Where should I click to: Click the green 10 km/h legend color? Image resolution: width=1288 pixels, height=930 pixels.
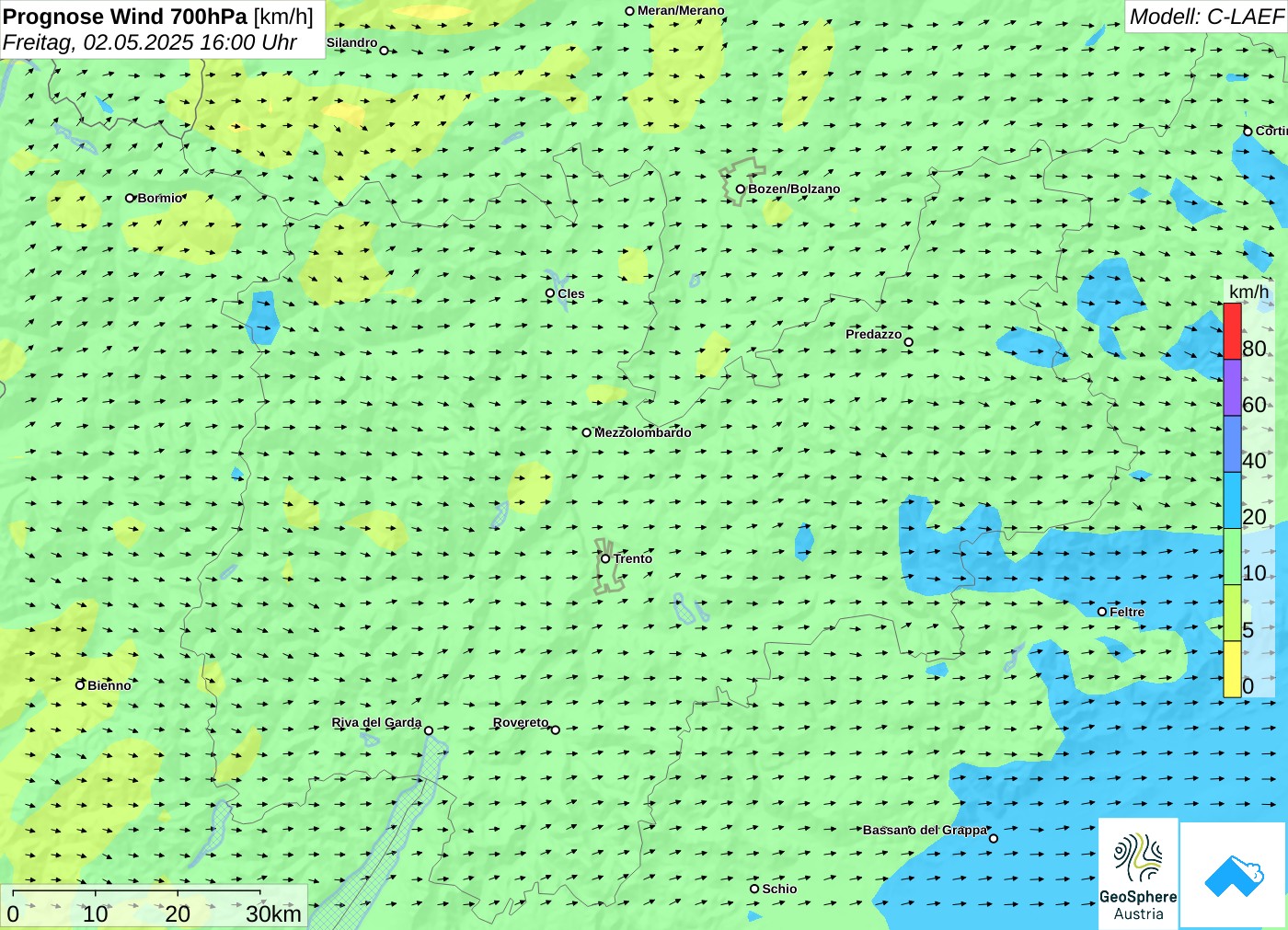click(1232, 556)
